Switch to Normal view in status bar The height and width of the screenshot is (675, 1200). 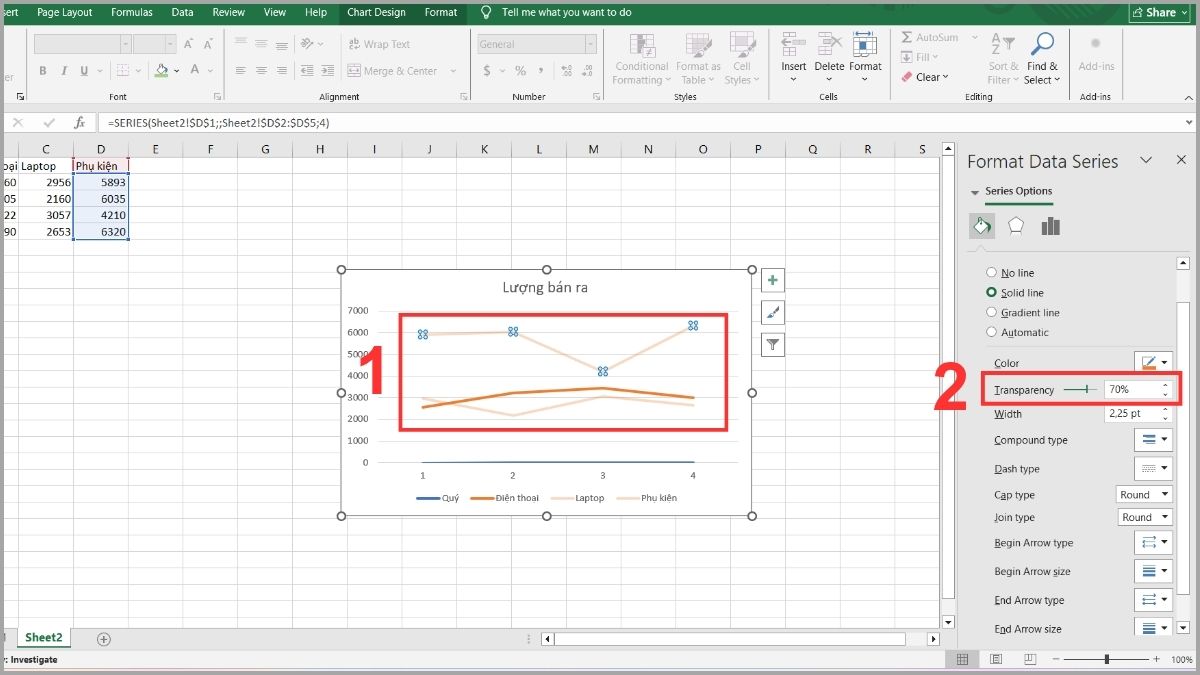(962, 660)
